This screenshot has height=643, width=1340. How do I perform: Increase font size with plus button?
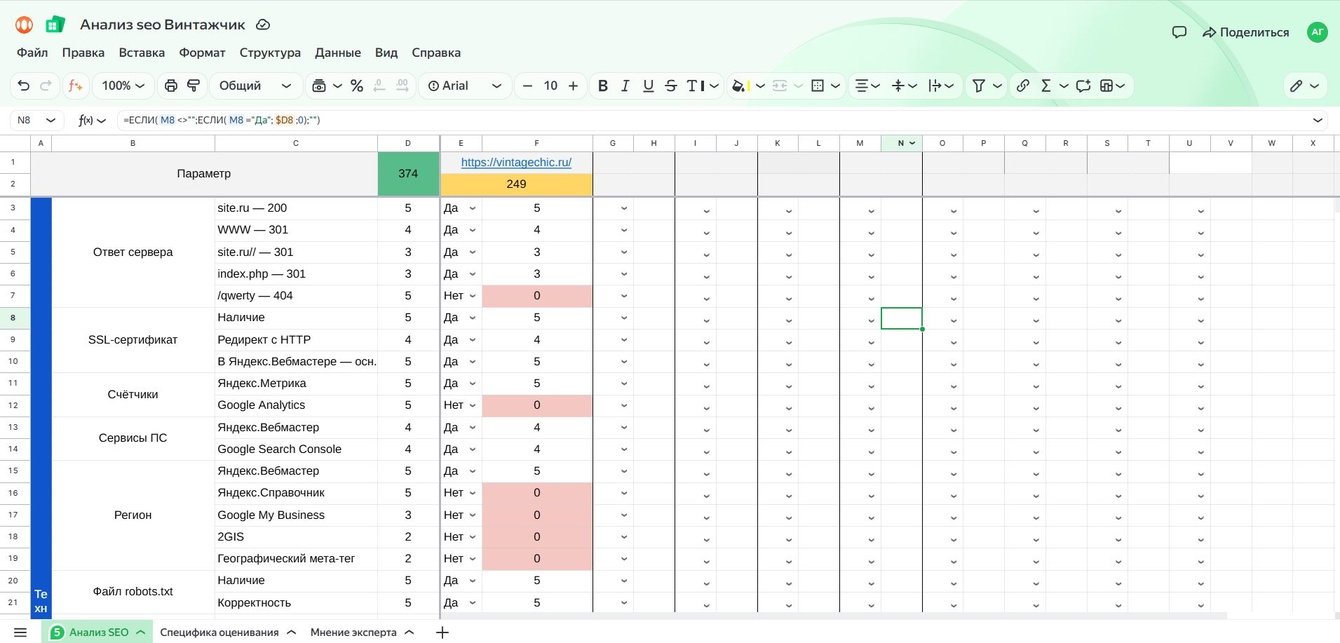[573, 86]
